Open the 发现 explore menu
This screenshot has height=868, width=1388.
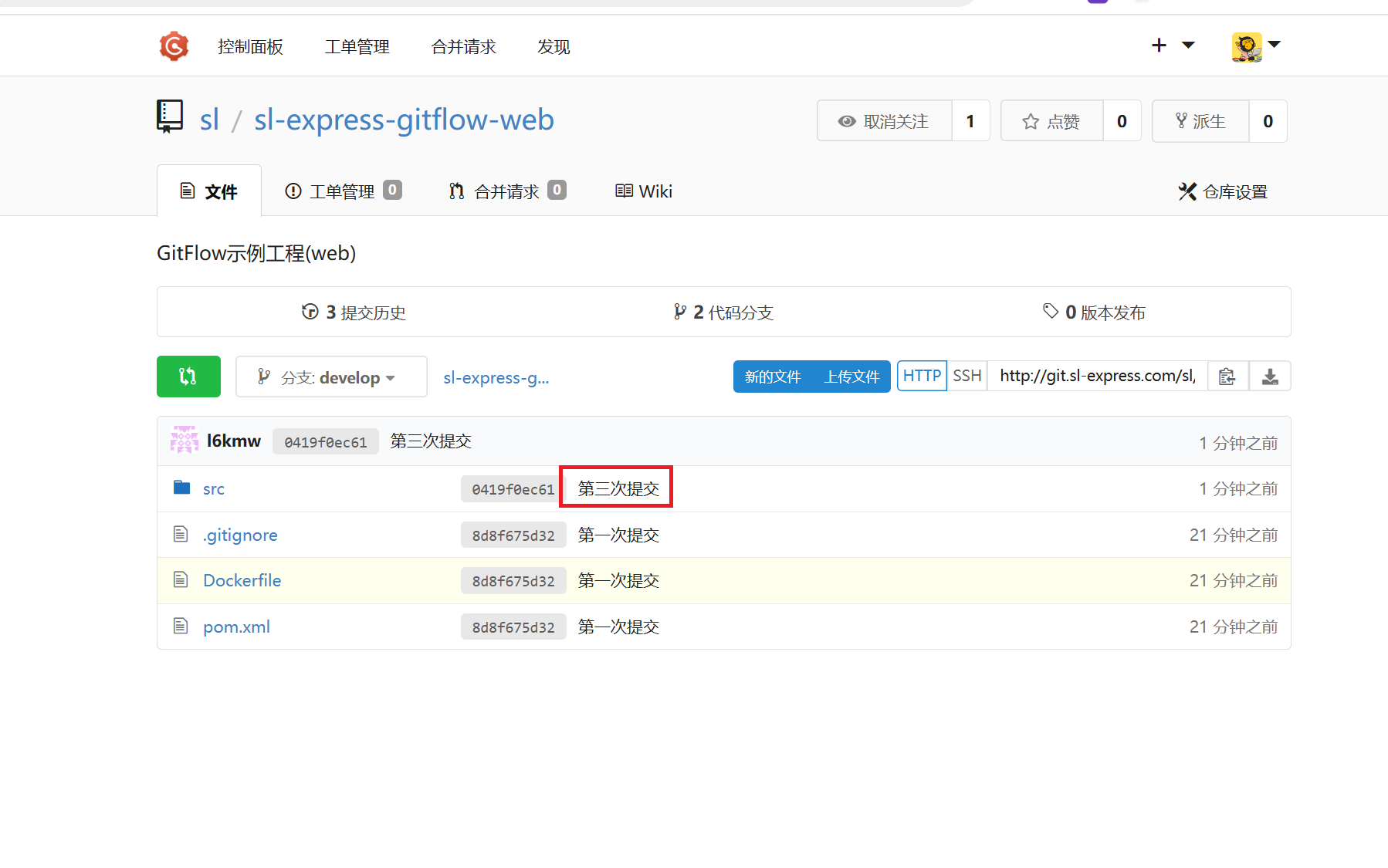coord(554,47)
